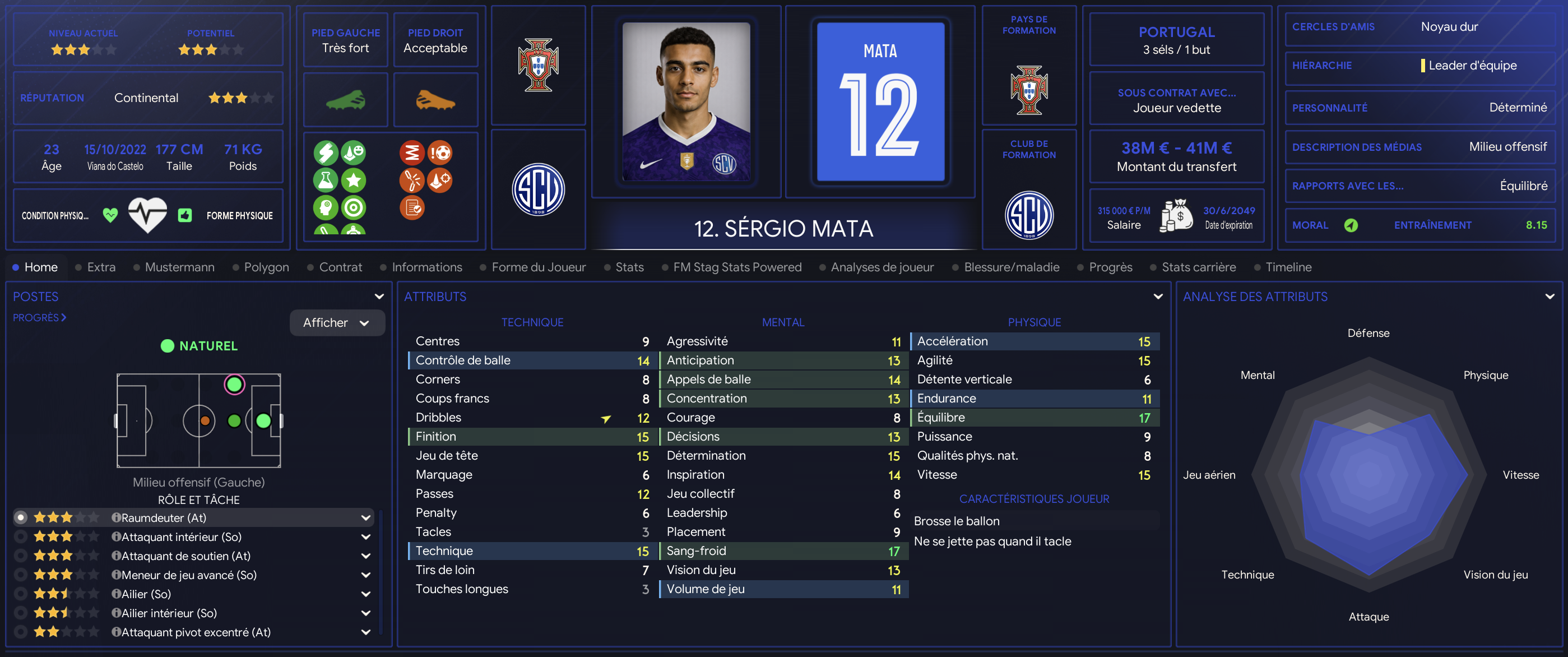The image size is (1568, 657).
Task: Click the green bullseye target trait icon
Action: [354, 207]
